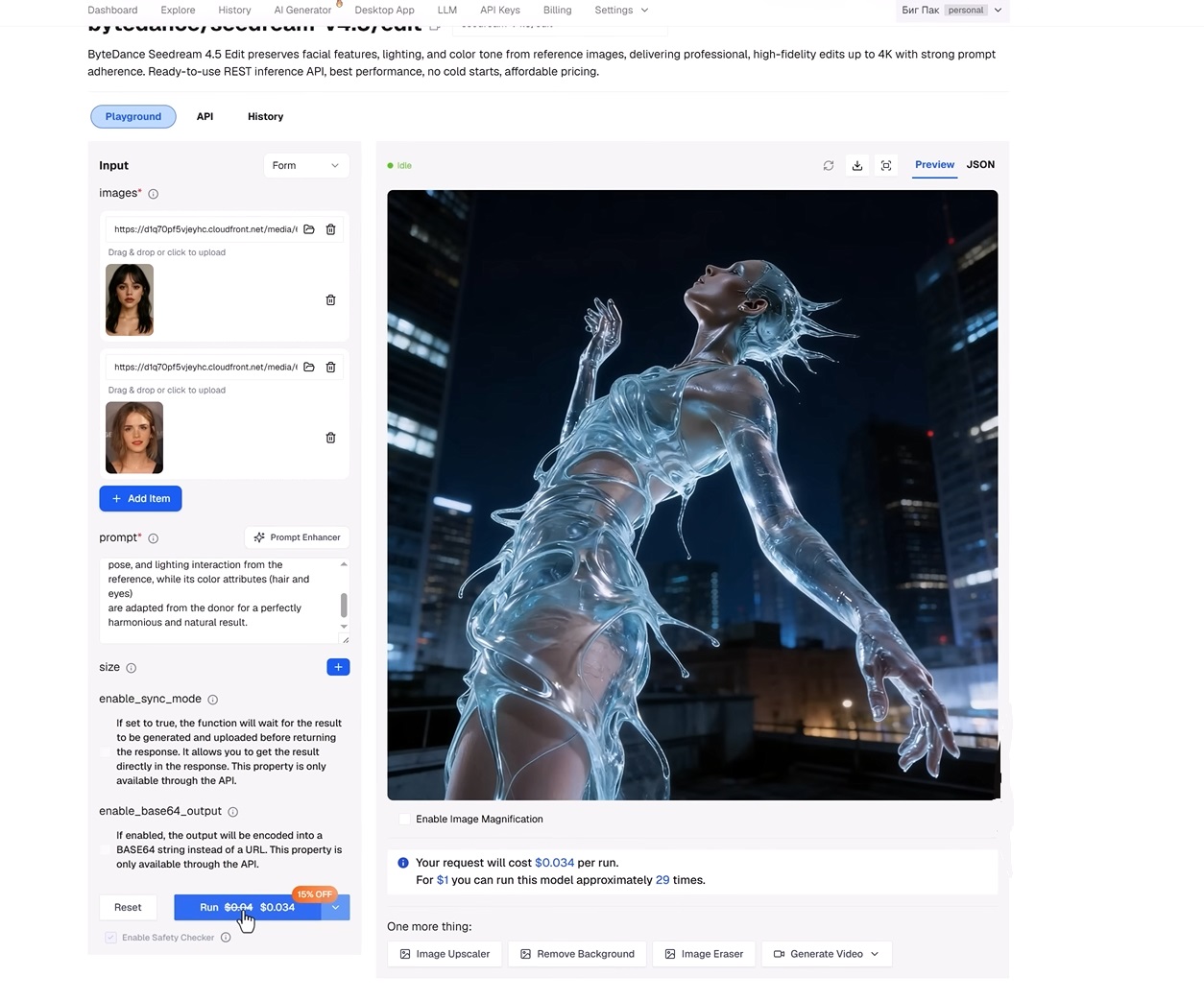The image size is (1204, 1000).
Task: Open the personal account switcher dropdown
Action: tap(951, 10)
